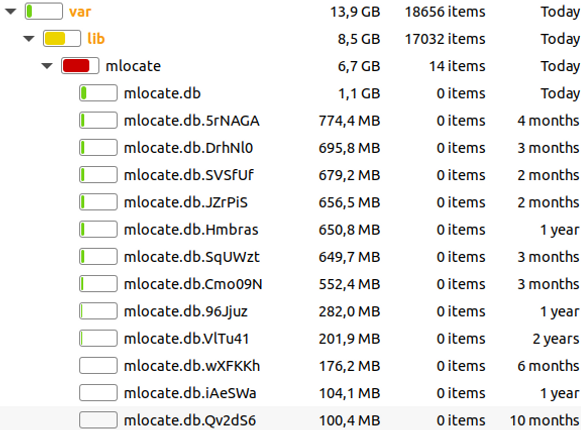This screenshot has width=581, height=430.
Task: Select the mlocate folder row
Action: (290, 66)
